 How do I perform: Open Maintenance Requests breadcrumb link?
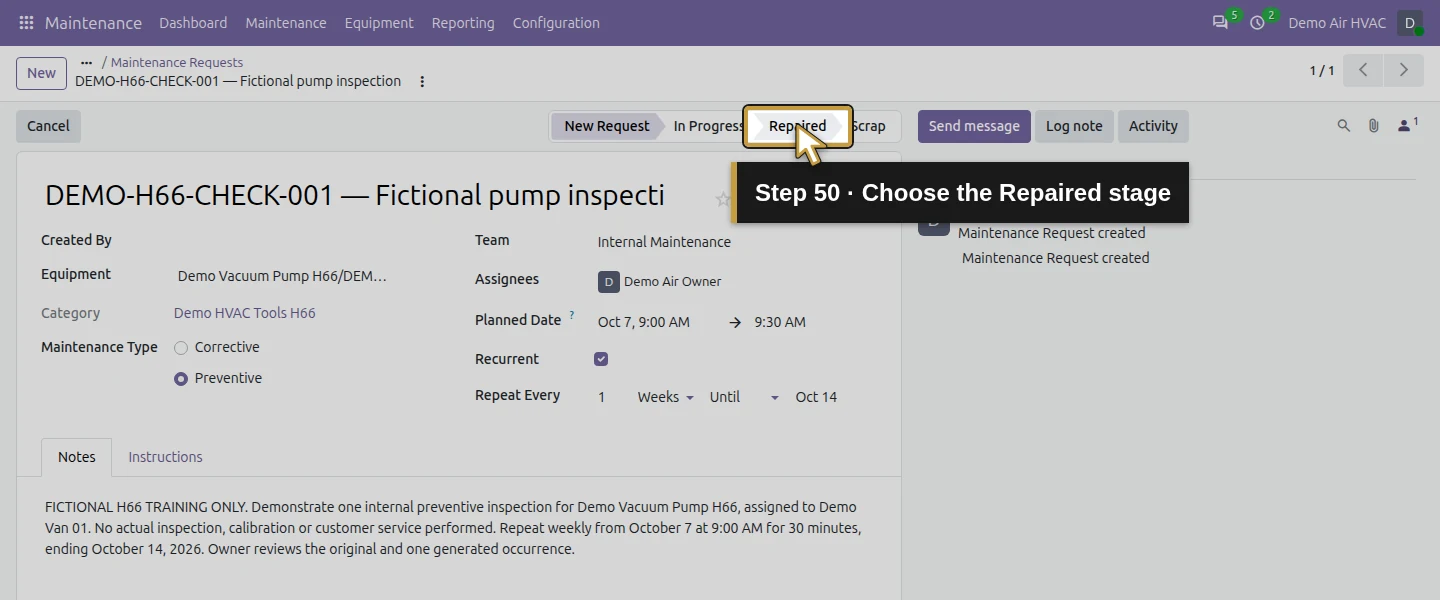[176, 62]
